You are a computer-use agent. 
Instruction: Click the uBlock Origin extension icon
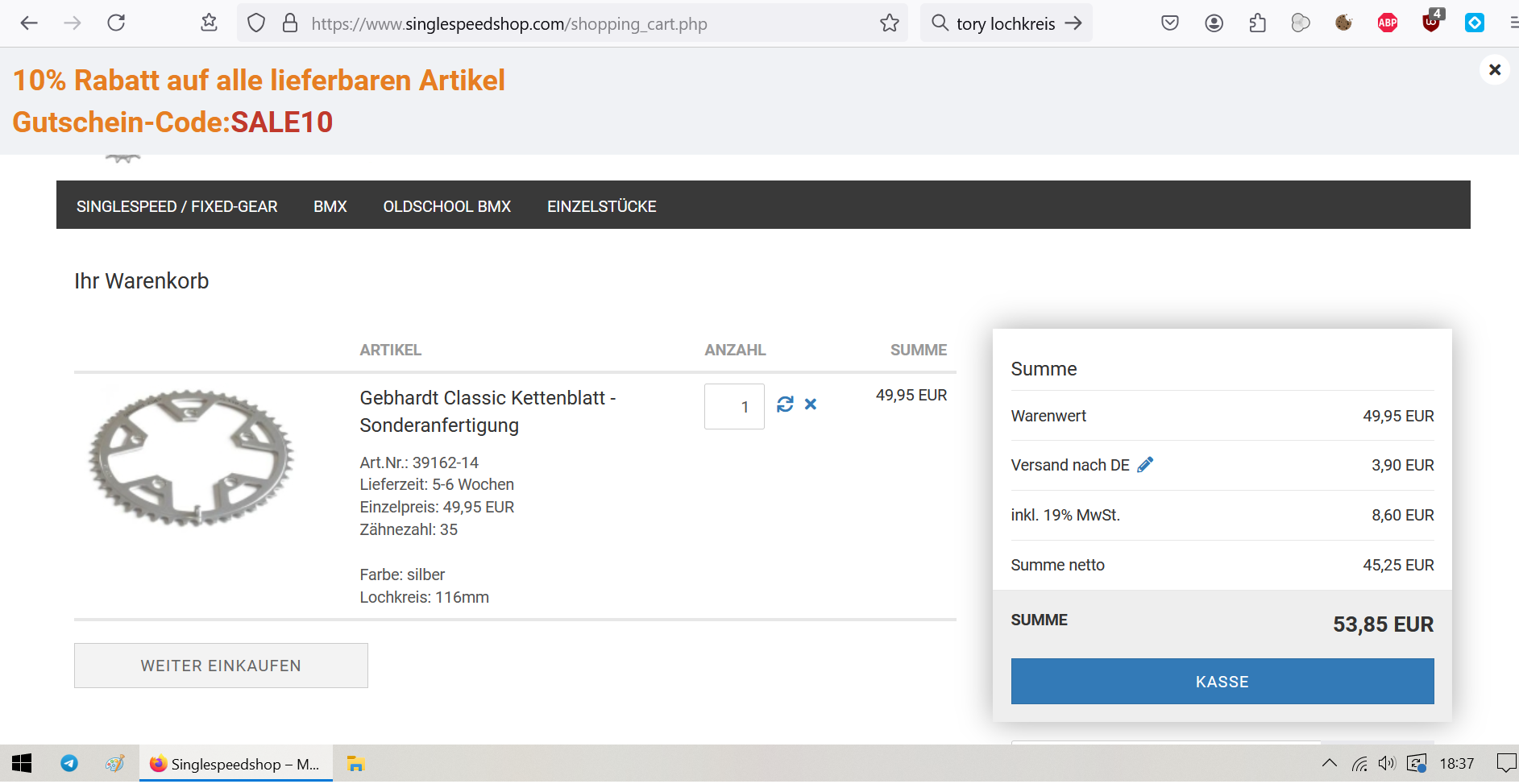[1431, 23]
